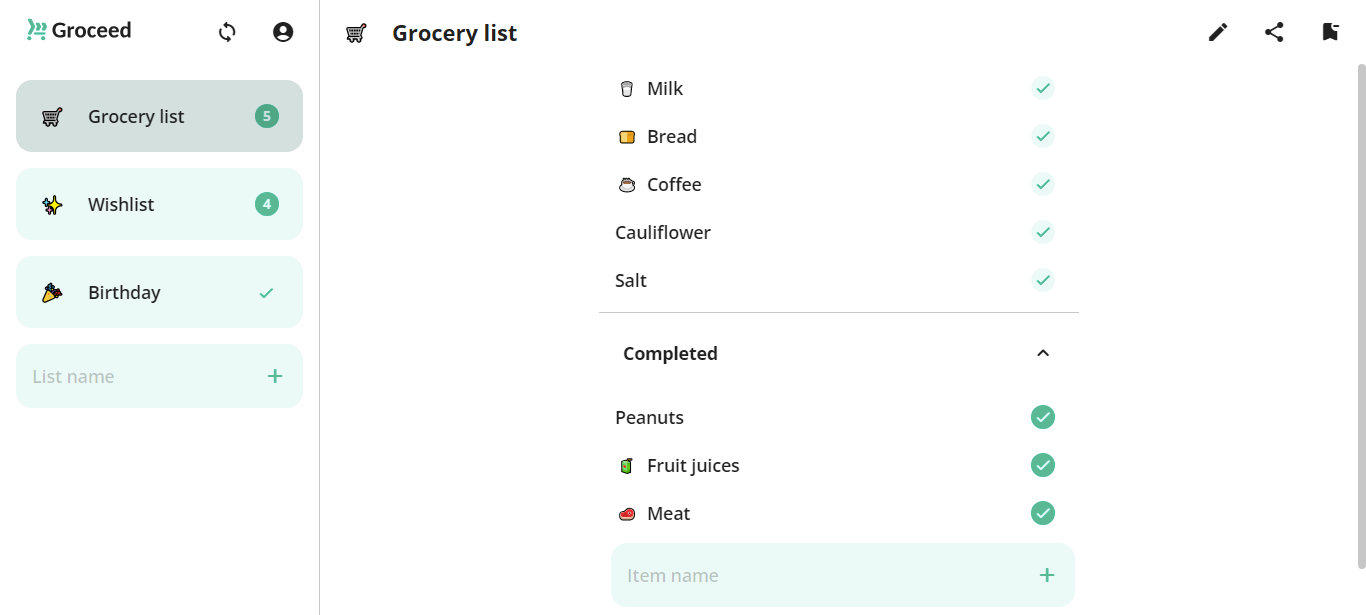Click the plus icon to add a new list
1366x615 pixels.
click(274, 376)
